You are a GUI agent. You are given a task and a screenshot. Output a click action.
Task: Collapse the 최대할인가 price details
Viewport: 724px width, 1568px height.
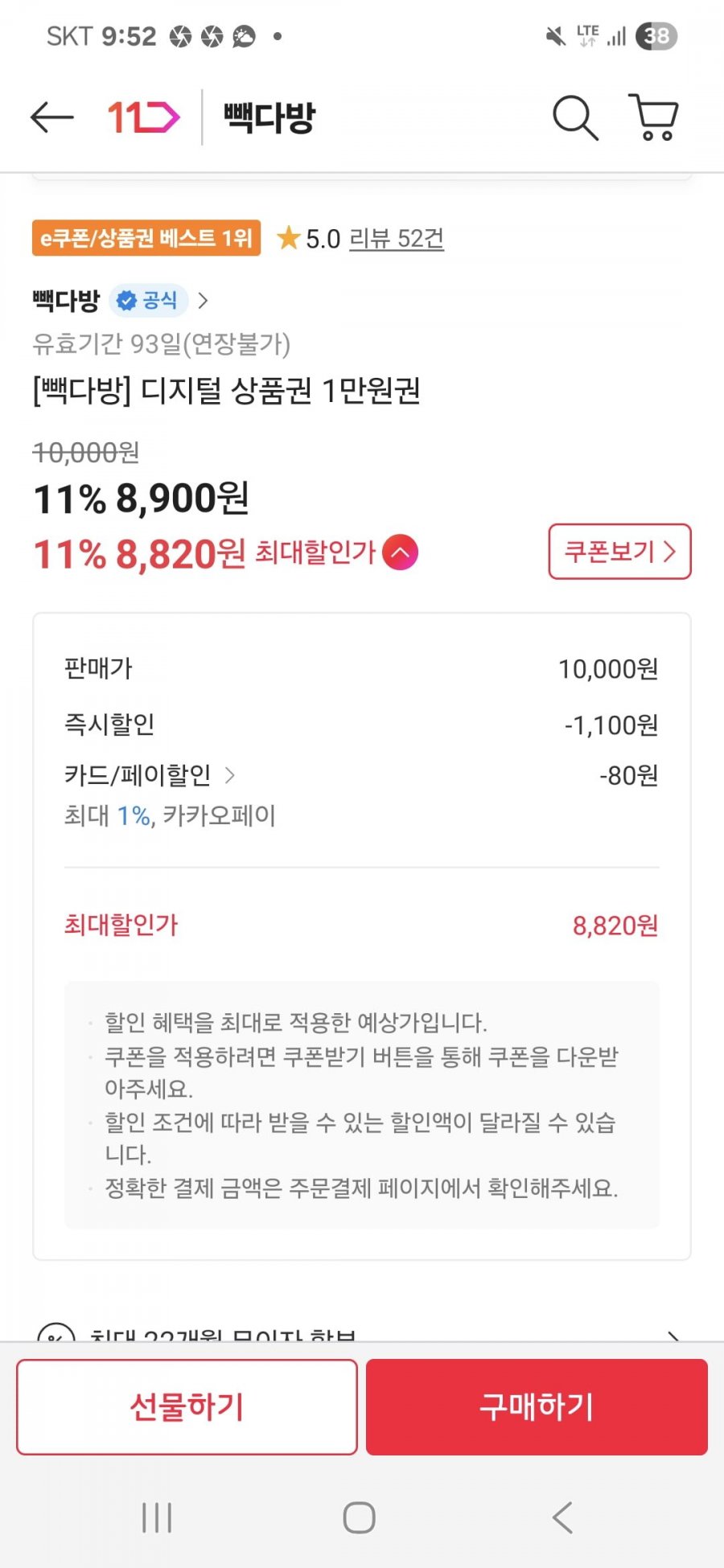[401, 553]
